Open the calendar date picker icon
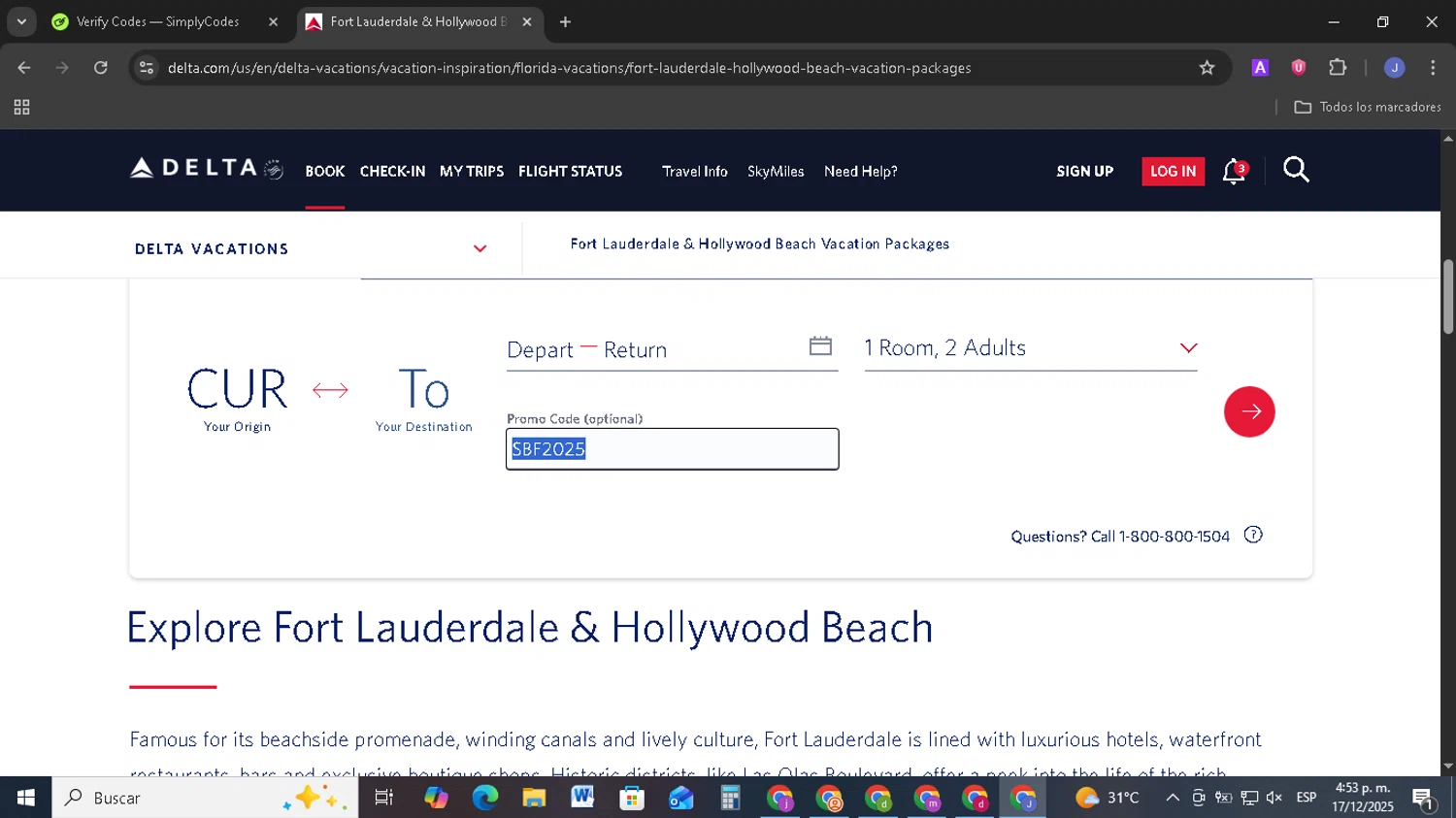The height and width of the screenshot is (818, 1456). coord(820,346)
